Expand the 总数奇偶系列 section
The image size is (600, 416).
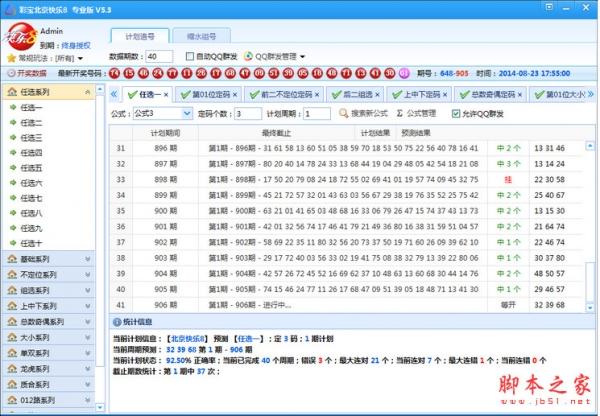click(x=88, y=322)
